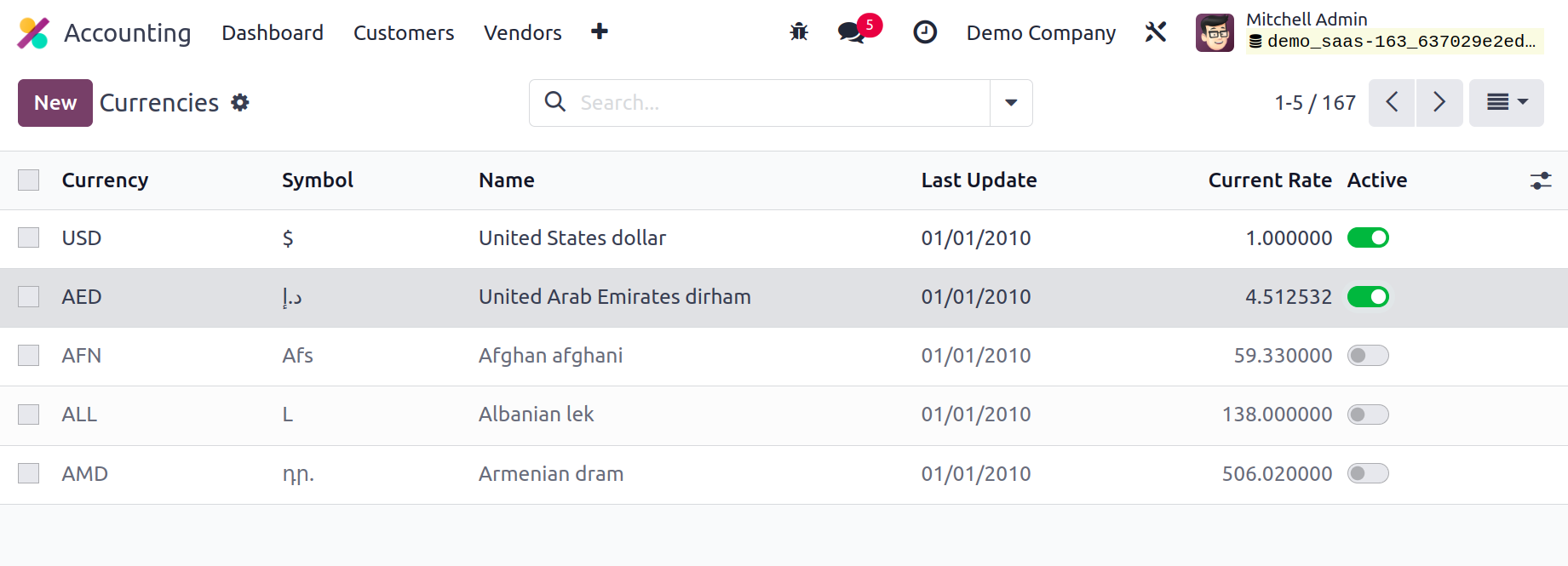Open the activities clock icon
Viewport: 1568px width, 566px height.
(925, 32)
